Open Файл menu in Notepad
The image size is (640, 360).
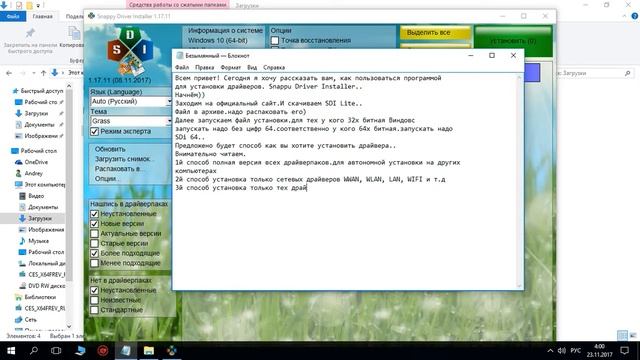pyautogui.click(x=182, y=67)
